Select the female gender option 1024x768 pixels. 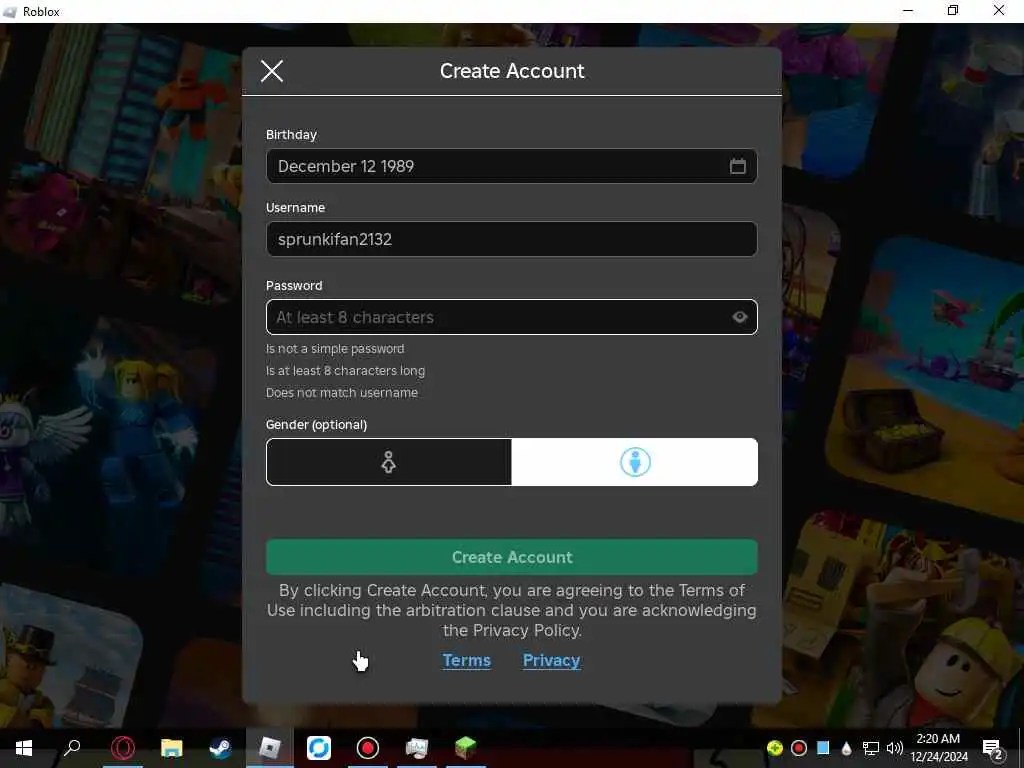coord(389,462)
